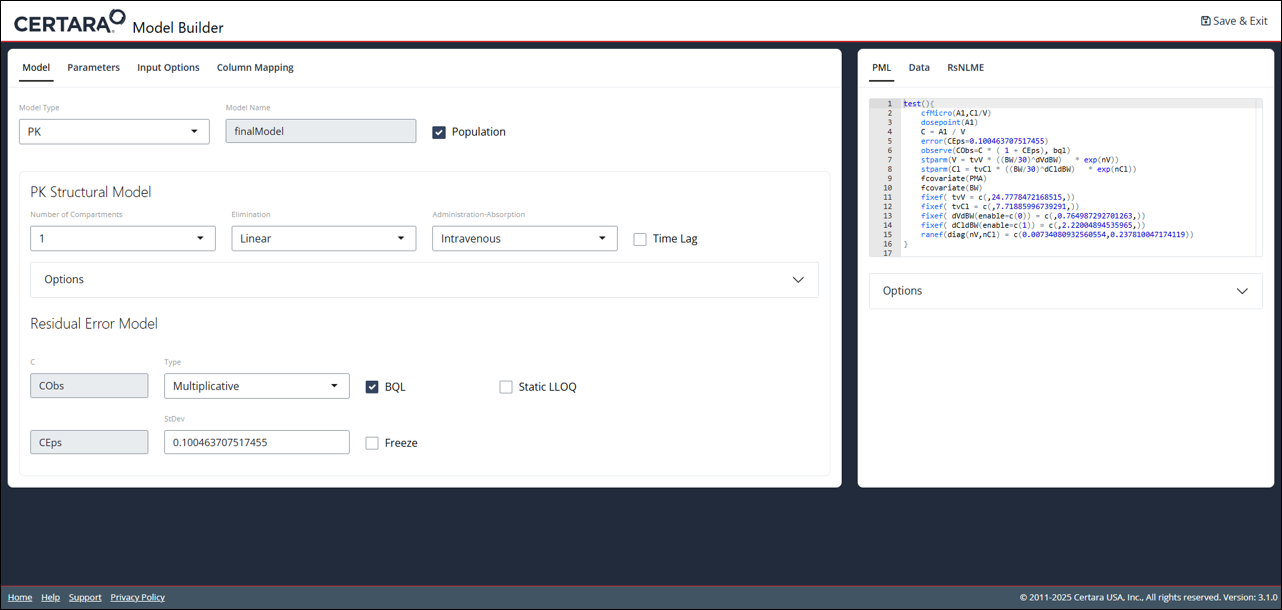Click the Certara logo
This screenshot has height=610, width=1282.
point(69,22)
